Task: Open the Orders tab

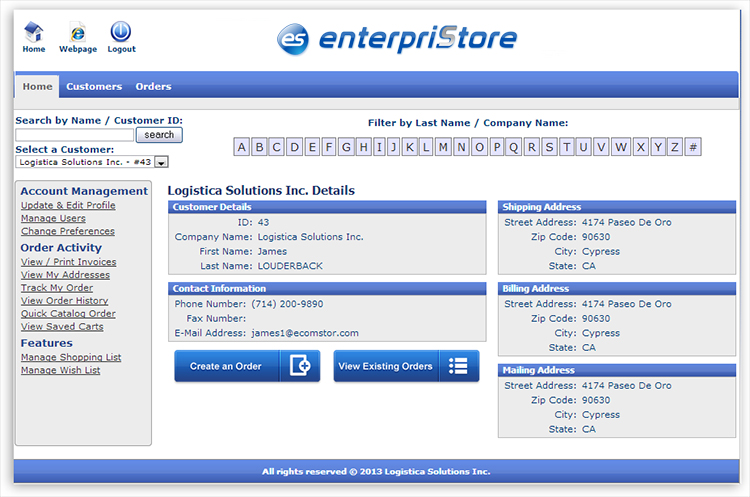Action: pos(153,87)
